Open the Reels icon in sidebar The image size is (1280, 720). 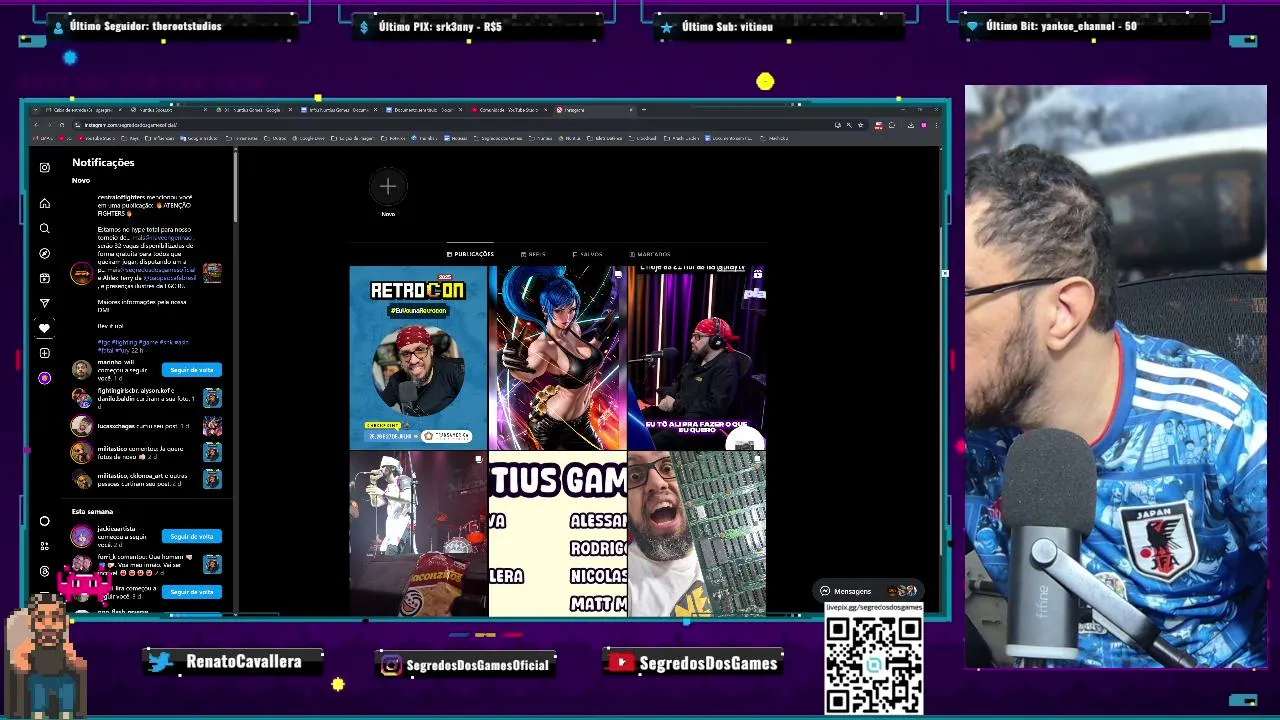tap(44, 278)
